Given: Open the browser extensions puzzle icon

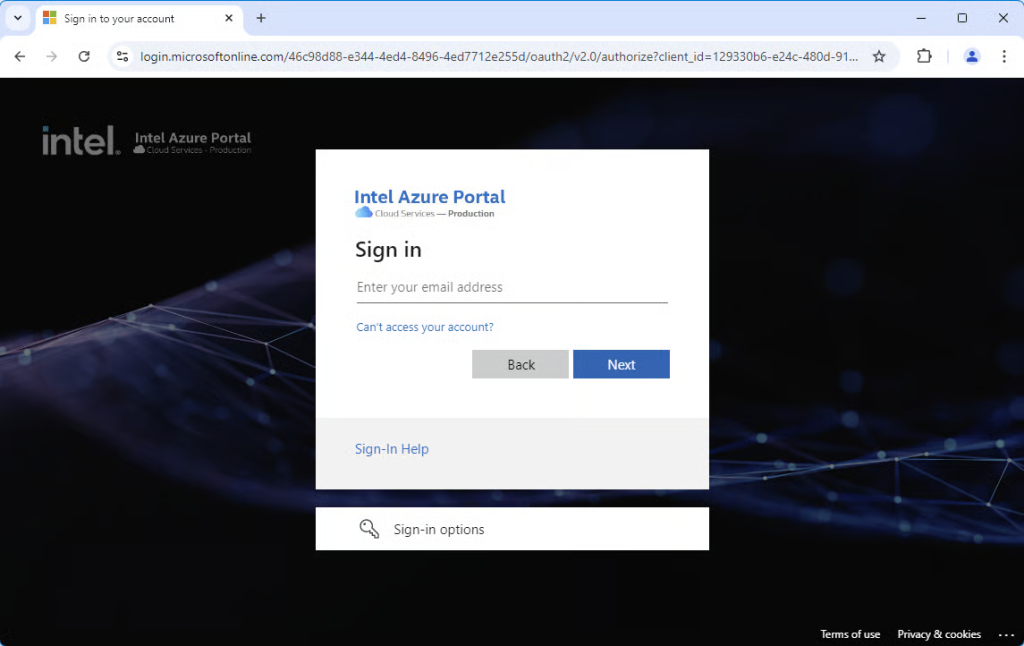Looking at the screenshot, I should (924, 57).
